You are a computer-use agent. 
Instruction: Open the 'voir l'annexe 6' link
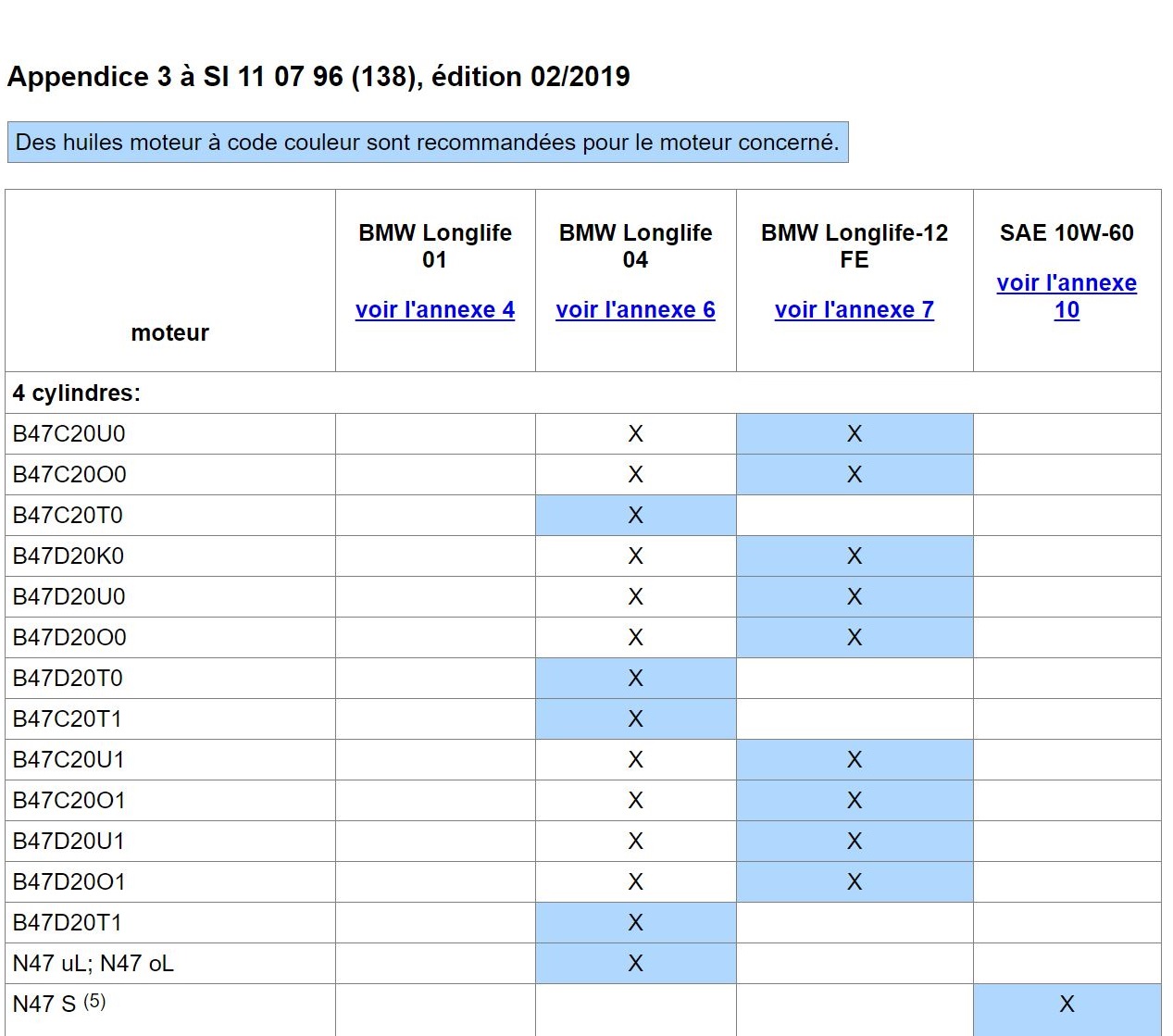pyautogui.click(x=635, y=310)
